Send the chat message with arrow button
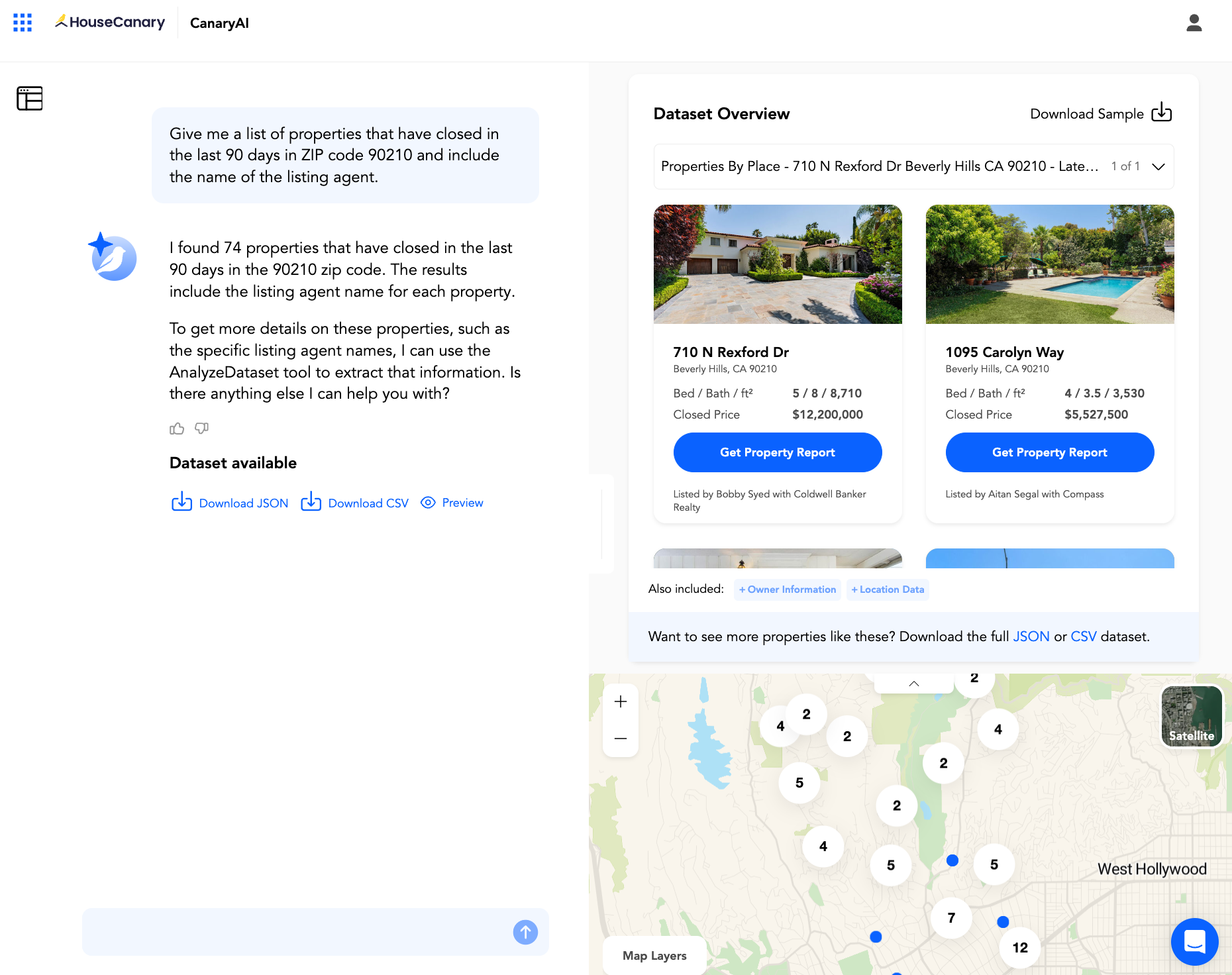This screenshot has height=975, width=1232. tap(525, 932)
